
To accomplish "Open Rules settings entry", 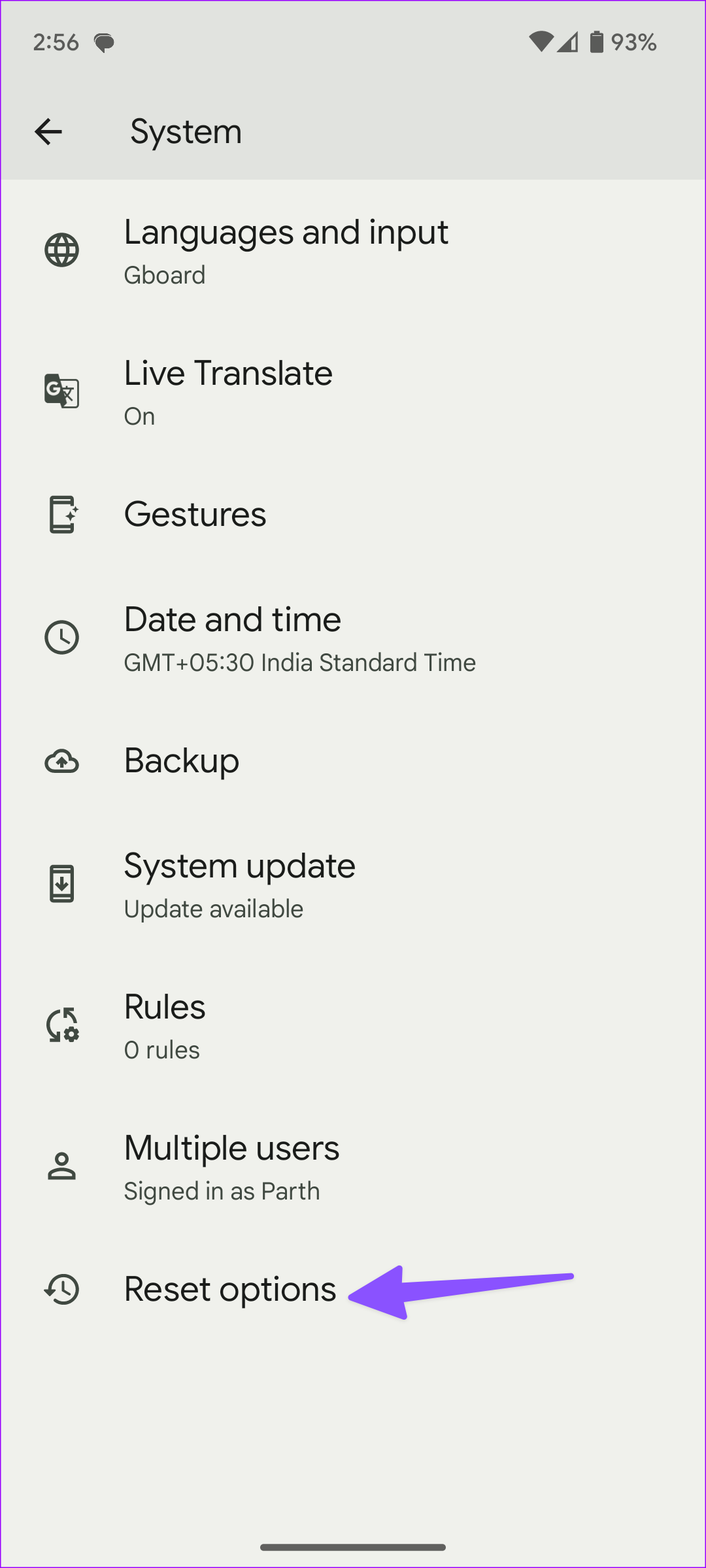I will [x=165, y=1026].
